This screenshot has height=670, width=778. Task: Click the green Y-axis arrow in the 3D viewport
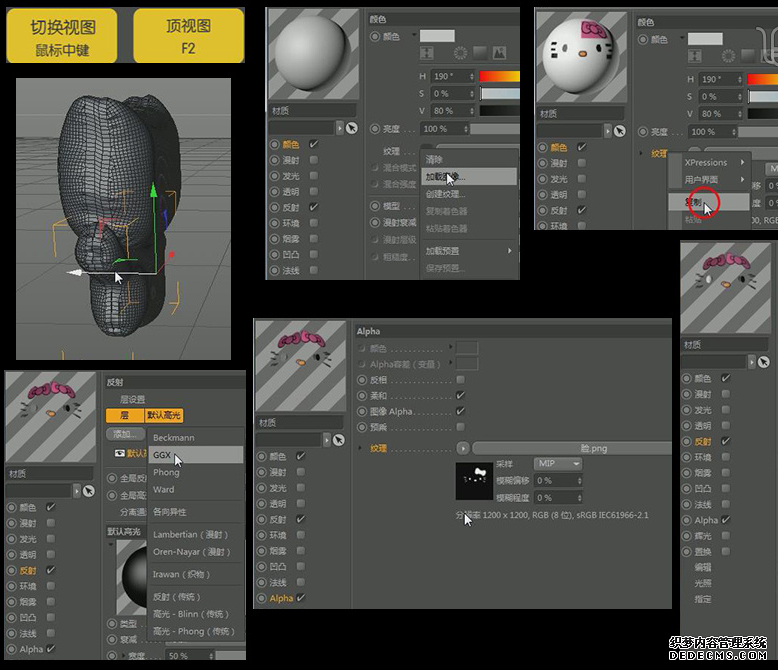pos(154,190)
